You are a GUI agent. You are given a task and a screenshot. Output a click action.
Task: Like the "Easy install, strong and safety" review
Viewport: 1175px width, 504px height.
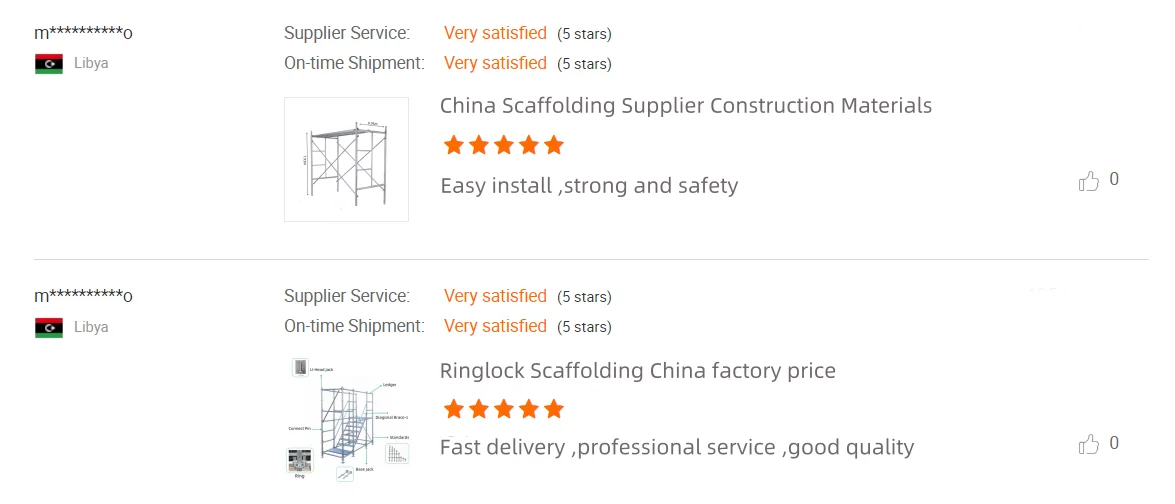click(1088, 181)
